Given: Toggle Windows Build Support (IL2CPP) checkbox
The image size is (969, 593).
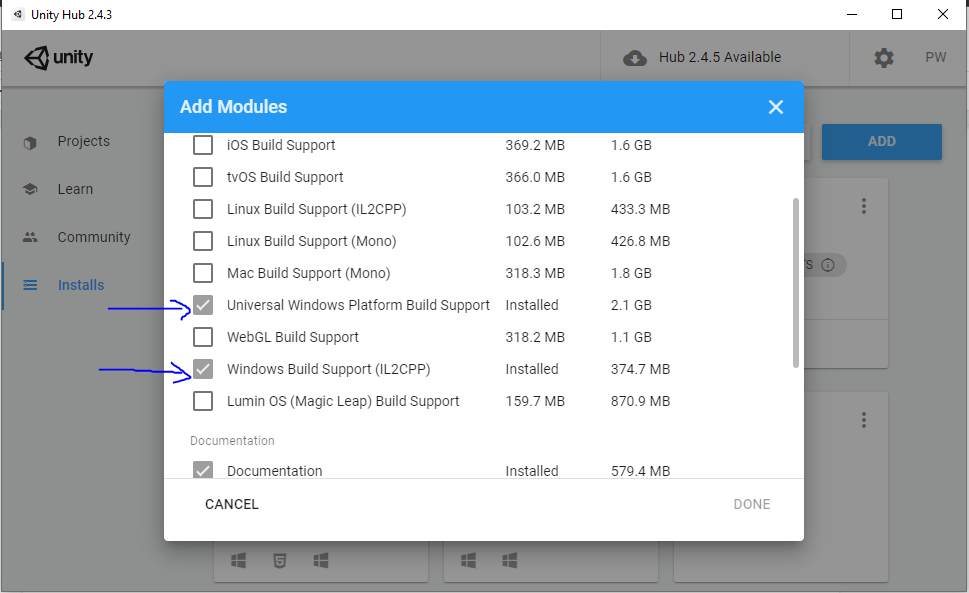Looking at the screenshot, I should pos(203,369).
